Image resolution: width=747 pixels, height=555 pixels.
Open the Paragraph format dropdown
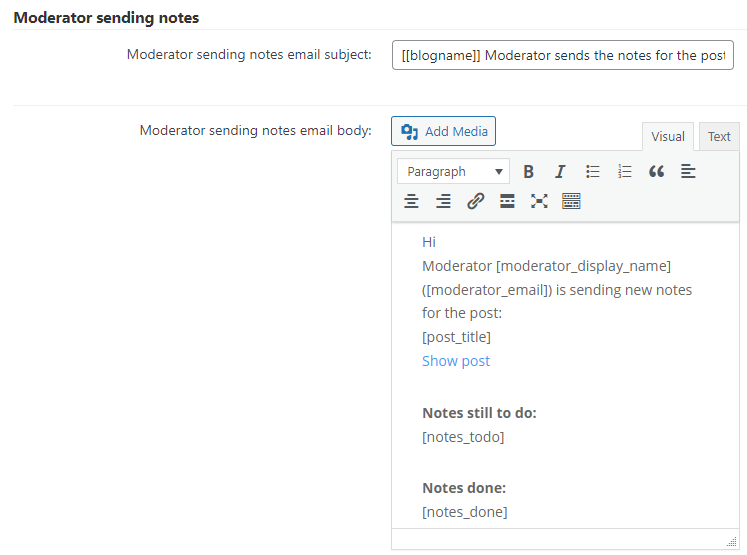454,172
